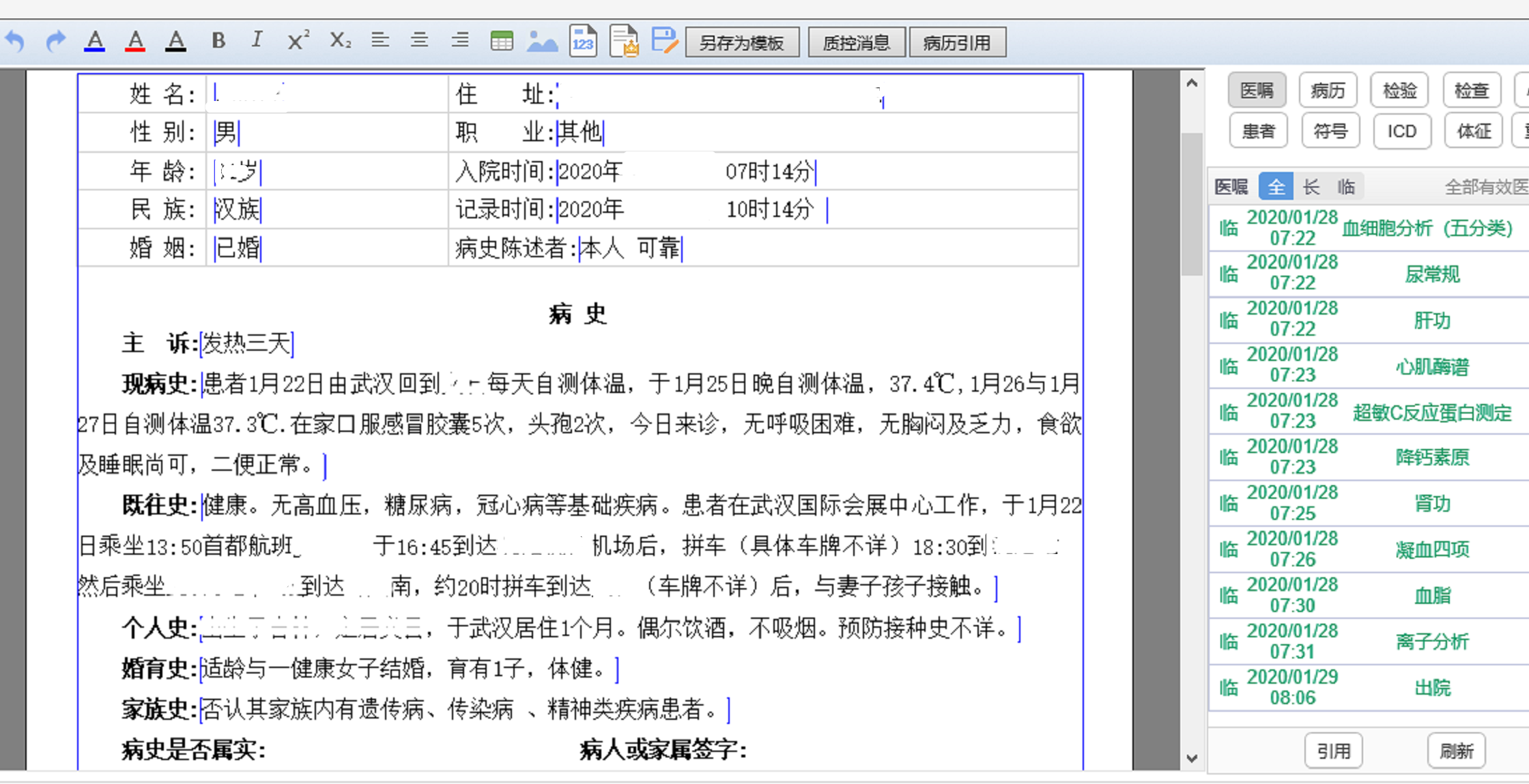This screenshot has height=784, width=1529.
Task: Apply red underlined font color A
Action: point(135,42)
